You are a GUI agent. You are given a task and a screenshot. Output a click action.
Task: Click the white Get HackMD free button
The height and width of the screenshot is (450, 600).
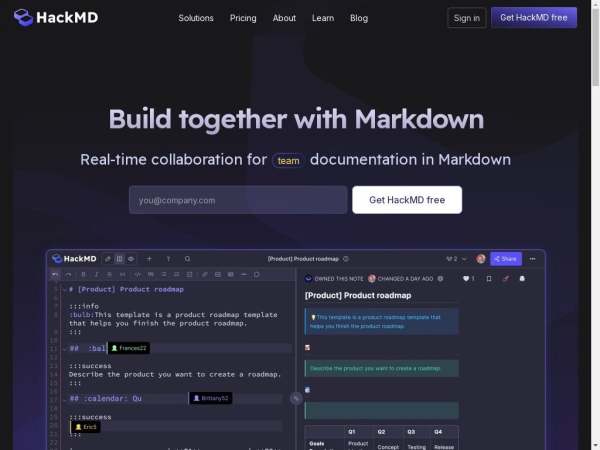[407, 200]
